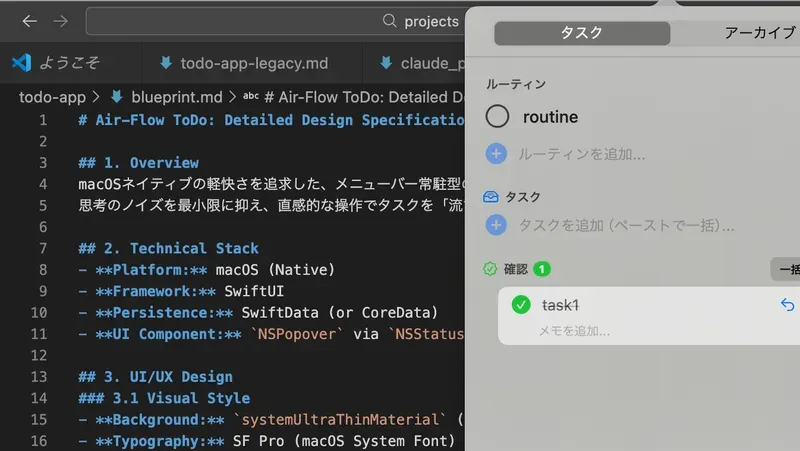The width and height of the screenshot is (800, 451).
Task: Open the projects search field
Action: coord(276,21)
